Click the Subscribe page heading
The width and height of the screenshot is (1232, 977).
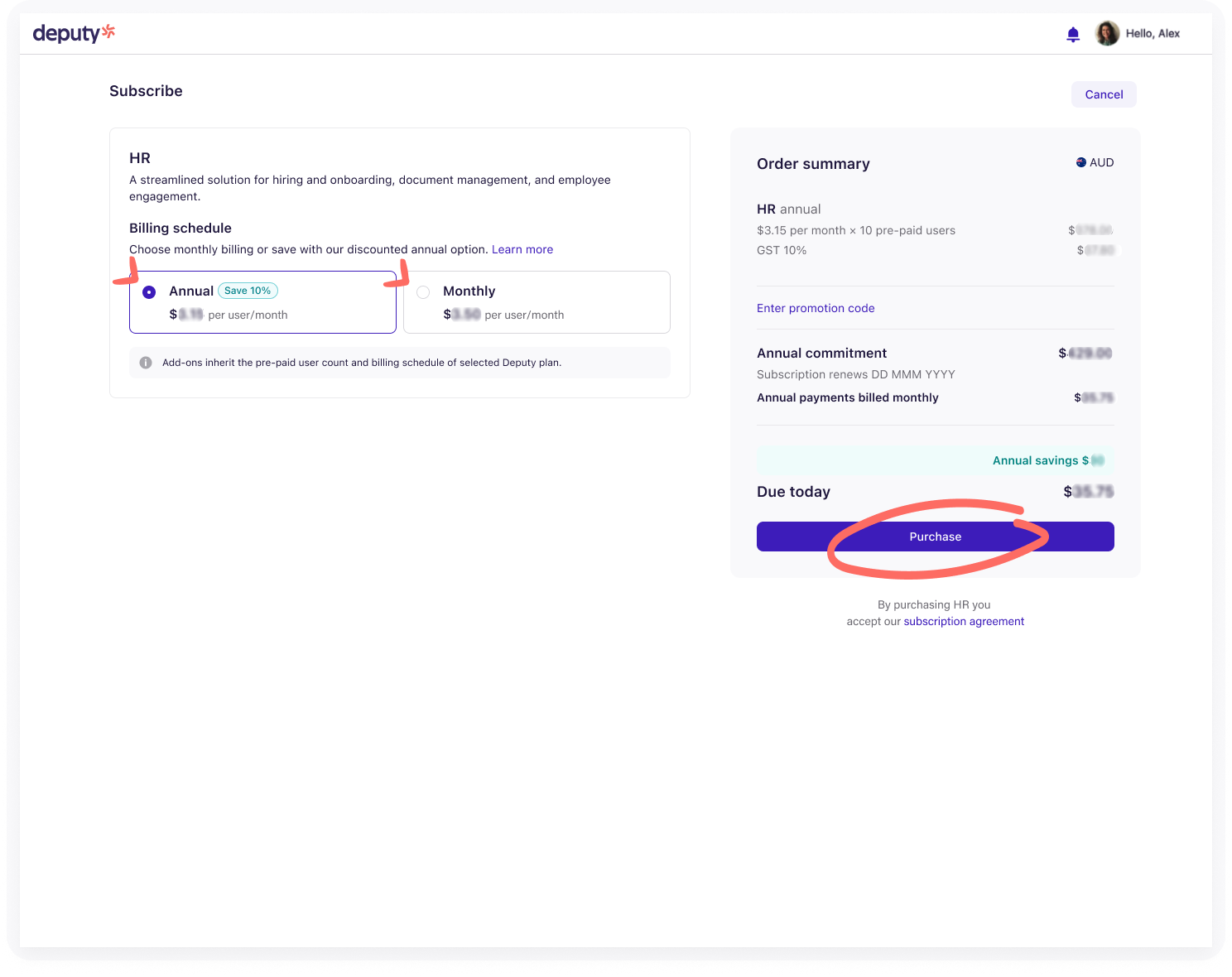(x=146, y=91)
